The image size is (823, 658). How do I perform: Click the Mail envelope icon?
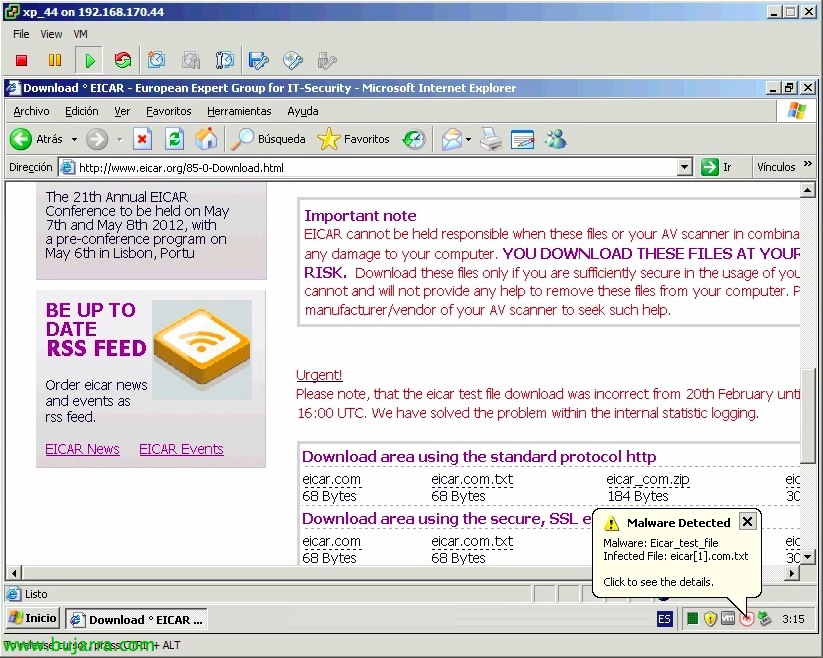coord(451,139)
